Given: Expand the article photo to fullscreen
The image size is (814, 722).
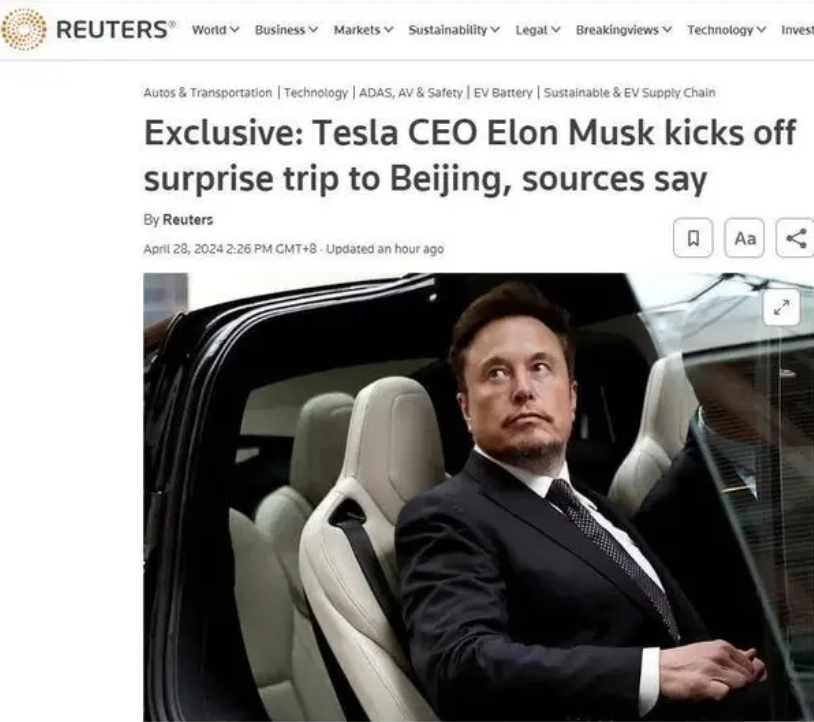Looking at the screenshot, I should click(x=781, y=307).
